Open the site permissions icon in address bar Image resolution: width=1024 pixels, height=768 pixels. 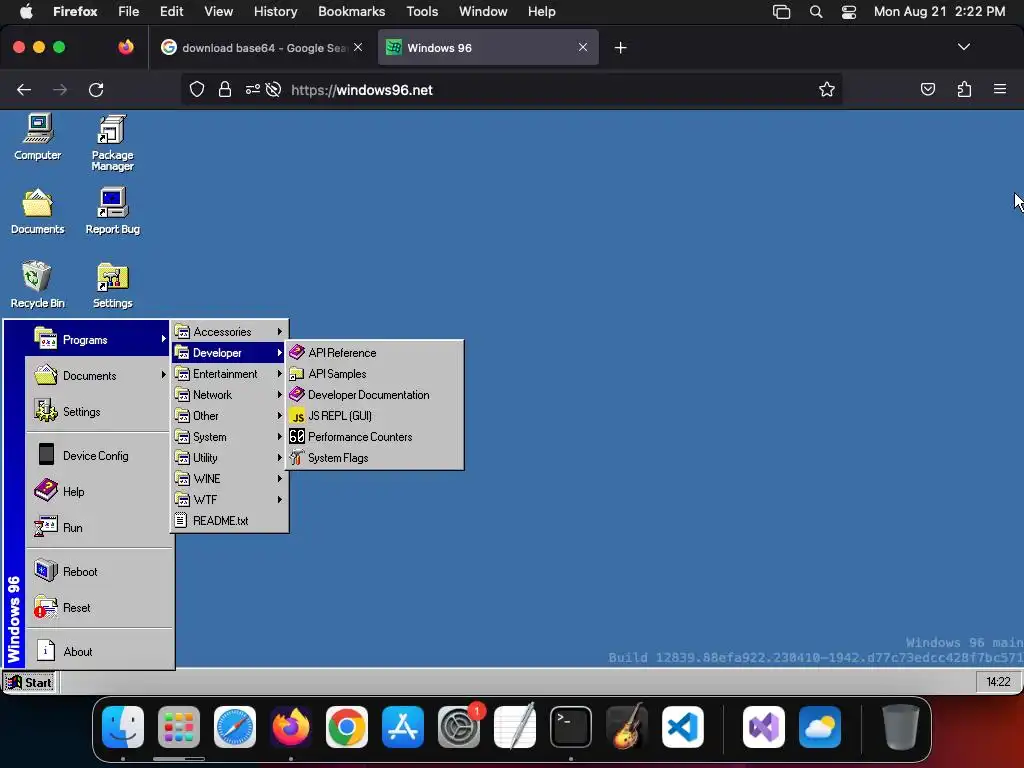tap(253, 89)
